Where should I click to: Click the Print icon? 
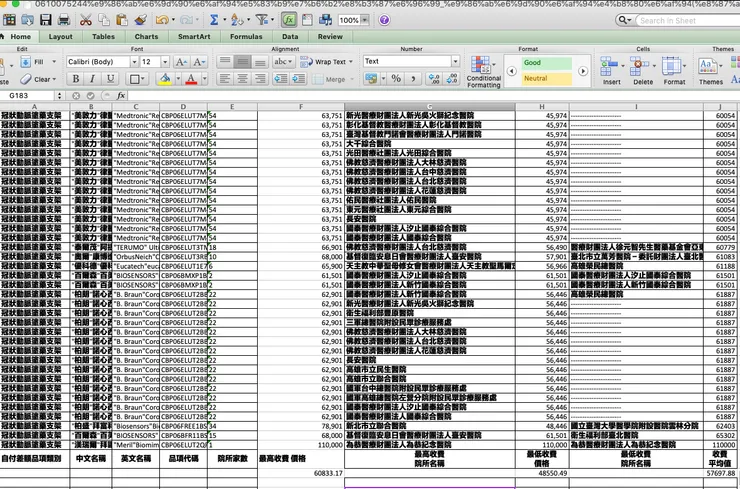pyautogui.click(x=64, y=20)
